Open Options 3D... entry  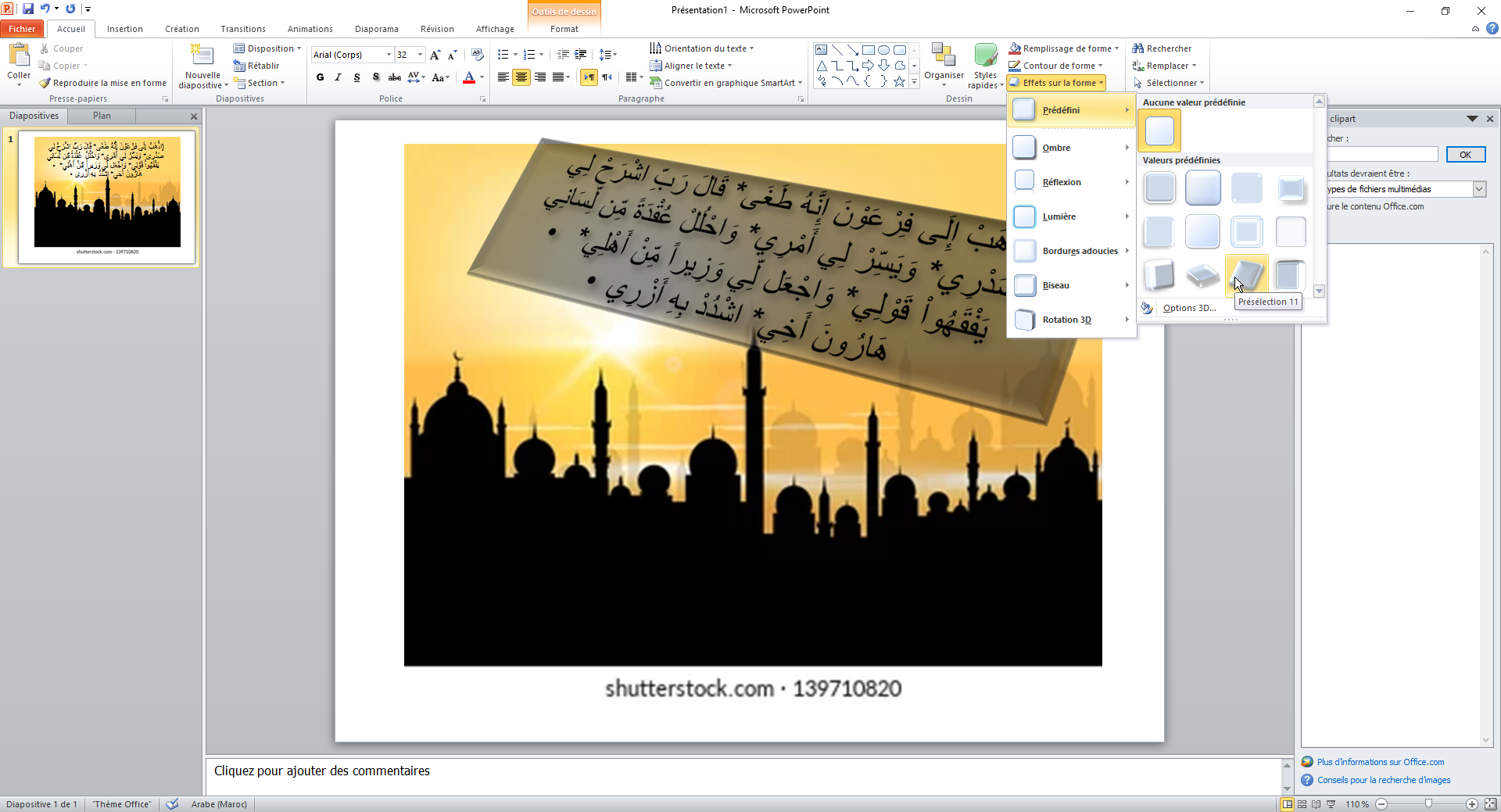[1189, 308]
